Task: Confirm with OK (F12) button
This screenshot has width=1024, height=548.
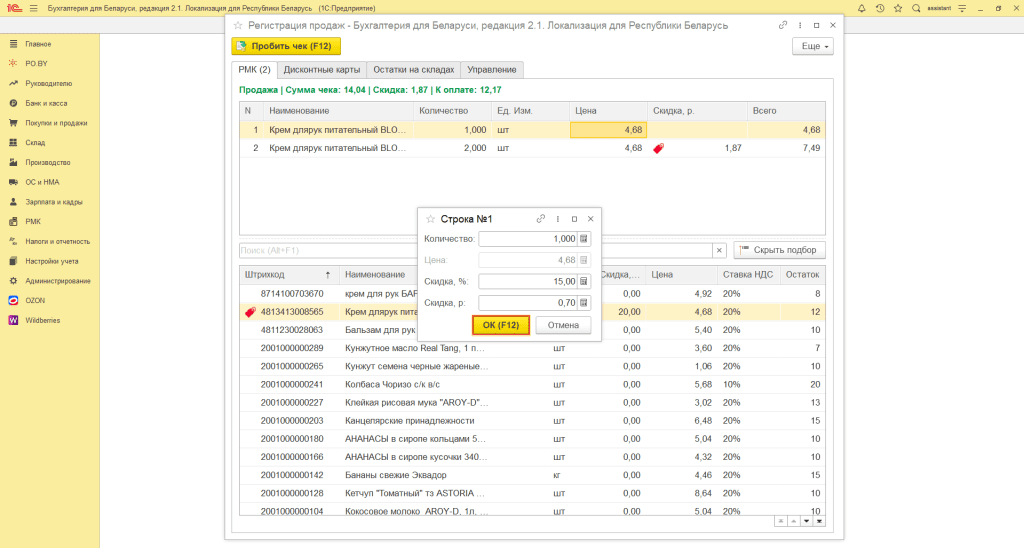Action: point(501,325)
